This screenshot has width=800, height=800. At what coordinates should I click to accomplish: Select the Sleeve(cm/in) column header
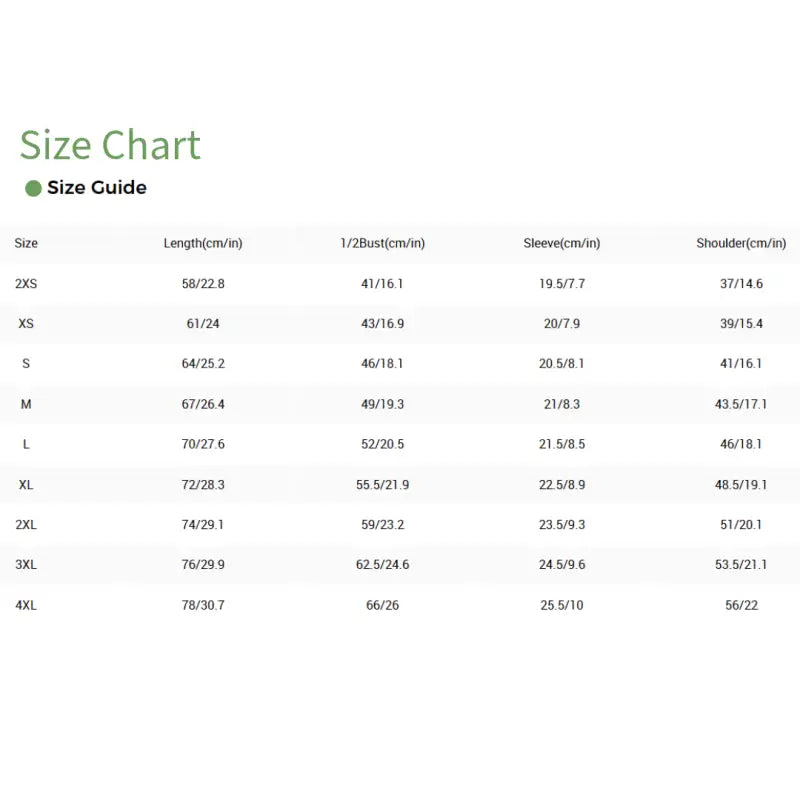(x=562, y=243)
